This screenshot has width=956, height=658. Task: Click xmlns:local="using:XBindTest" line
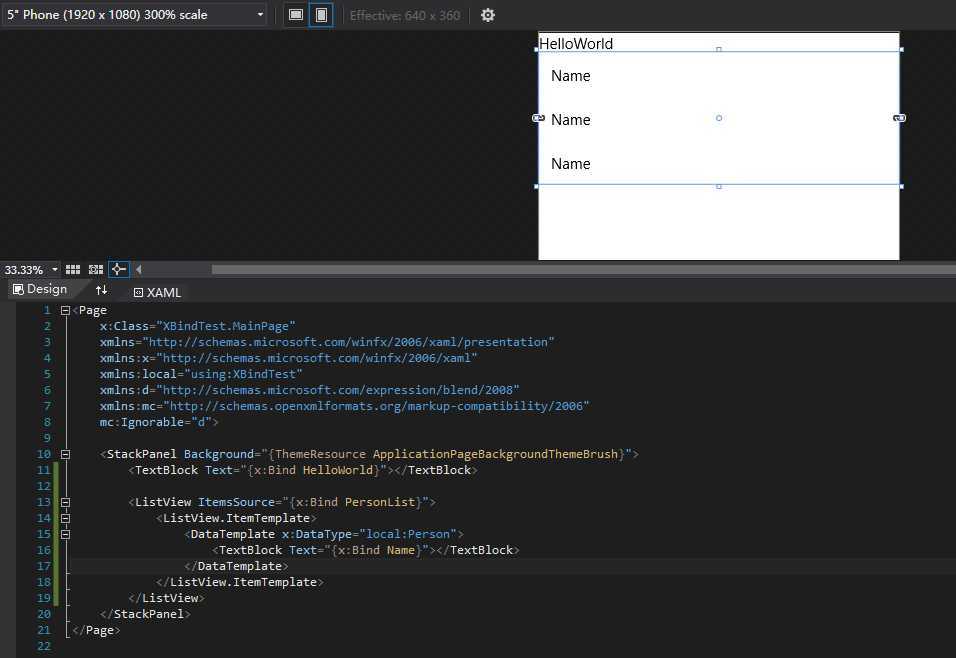(x=201, y=374)
